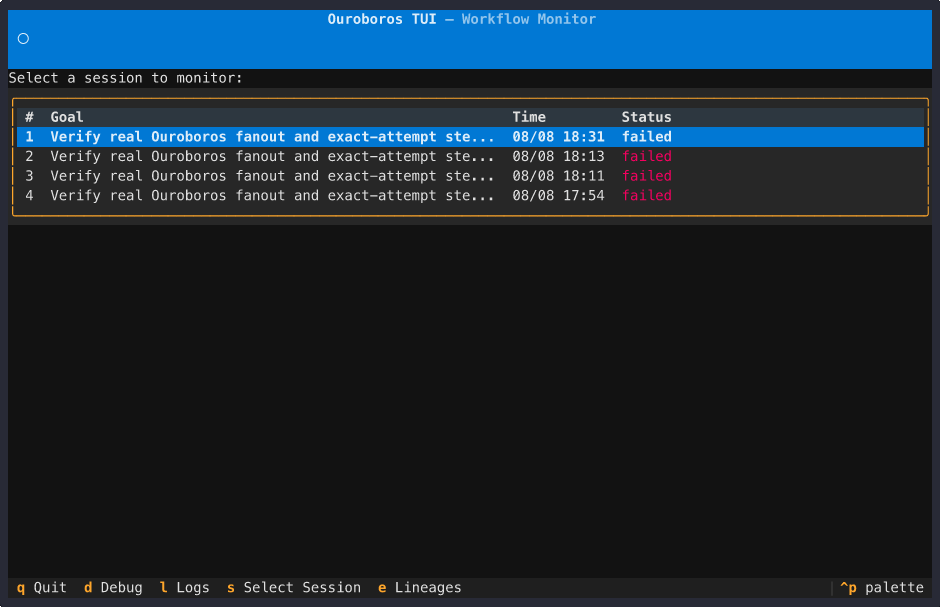Open the ^p command palette
Screen dimensions: 940x607
(x=882, y=587)
